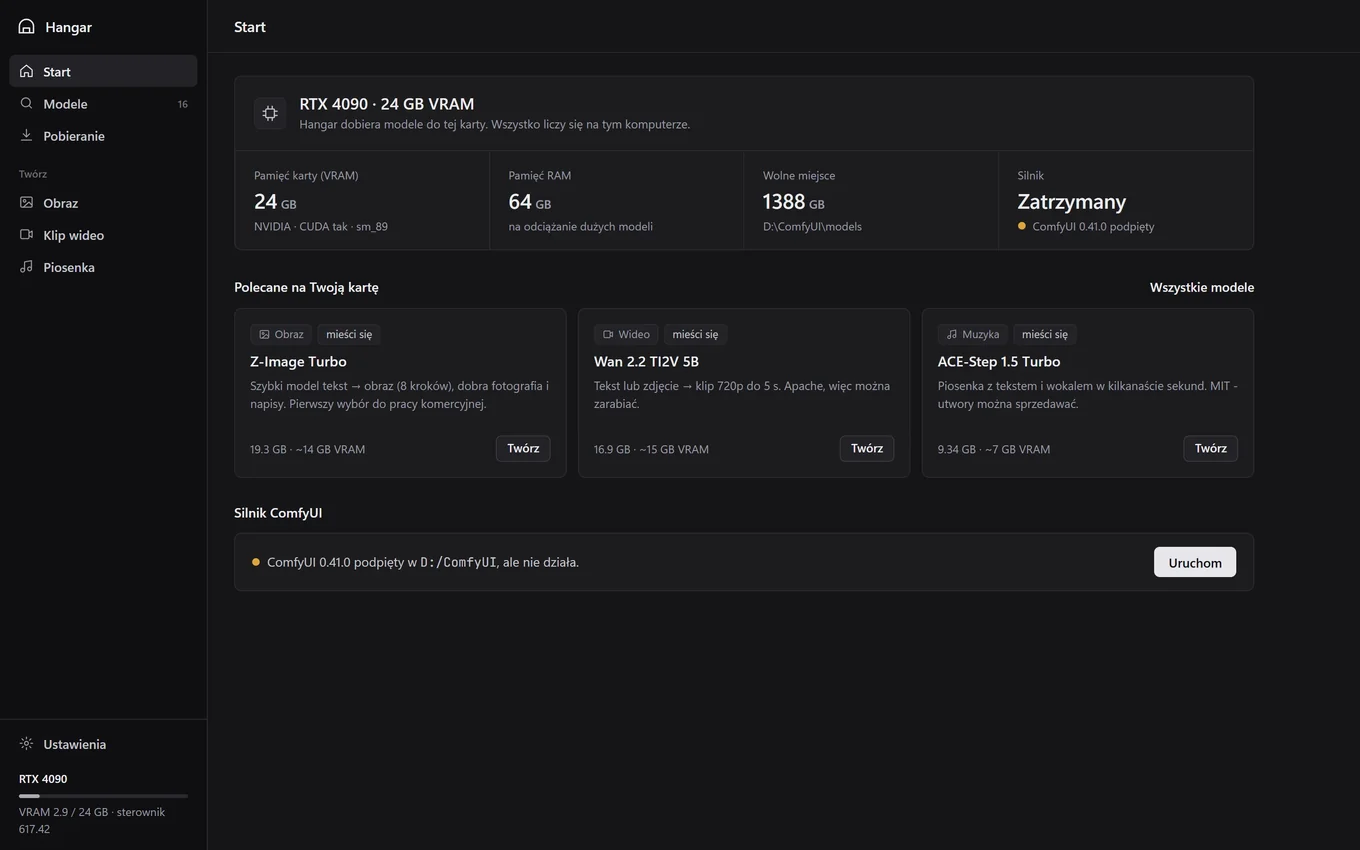Click the 'mieści się' tag on Wan 2.2
The image size is (1360, 850).
click(x=695, y=334)
